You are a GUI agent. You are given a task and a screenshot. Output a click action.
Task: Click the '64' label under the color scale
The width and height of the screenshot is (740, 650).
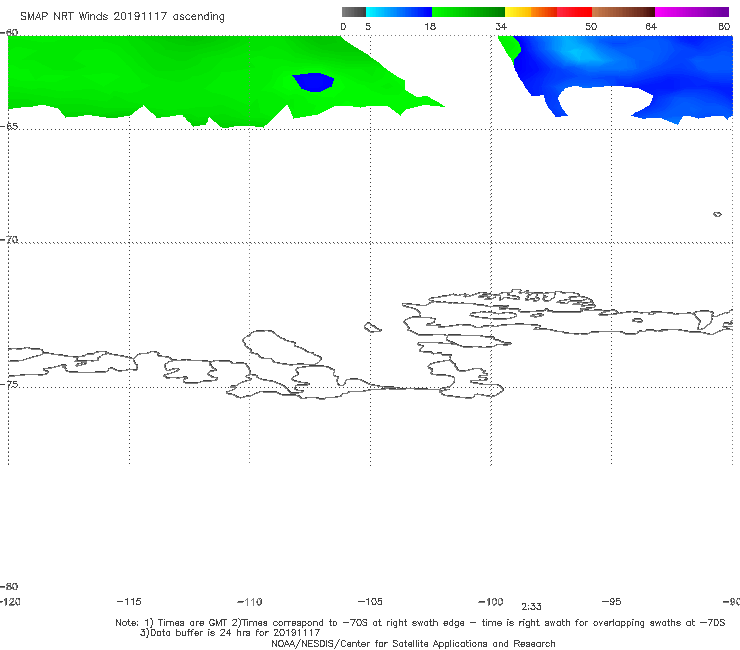pyautogui.click(x=651, y=26)
